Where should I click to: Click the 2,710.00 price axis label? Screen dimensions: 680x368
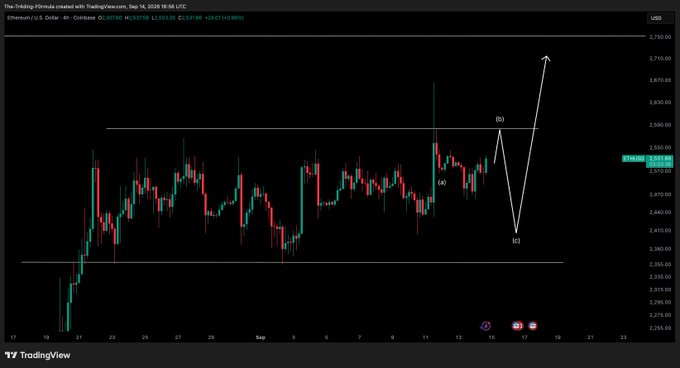[660, 59]
